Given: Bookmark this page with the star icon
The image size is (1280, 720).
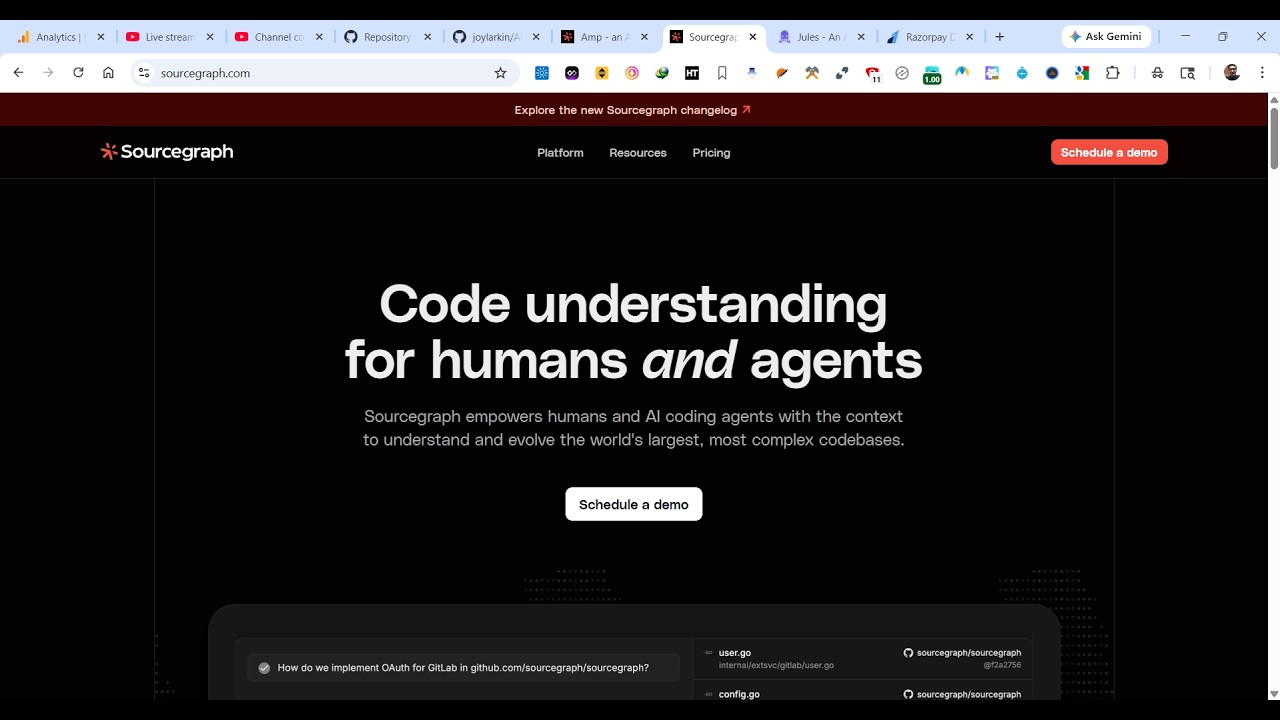Looking at the screenshot, I should point(500,73).
